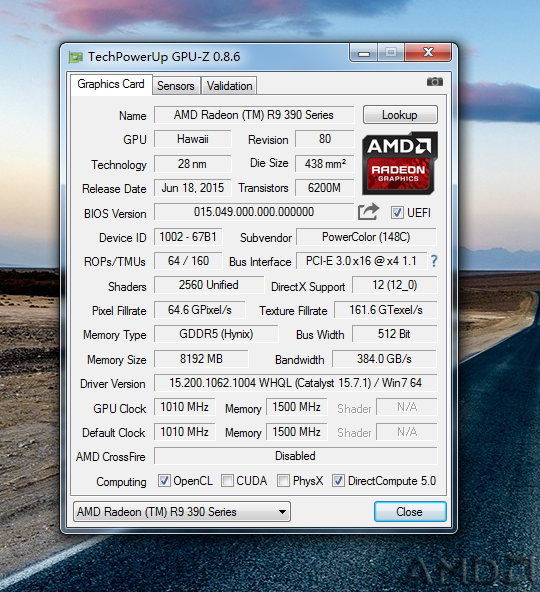Click the camera screenshot icon
Screen dimensions: 540x592
click(x=435, y=81)
